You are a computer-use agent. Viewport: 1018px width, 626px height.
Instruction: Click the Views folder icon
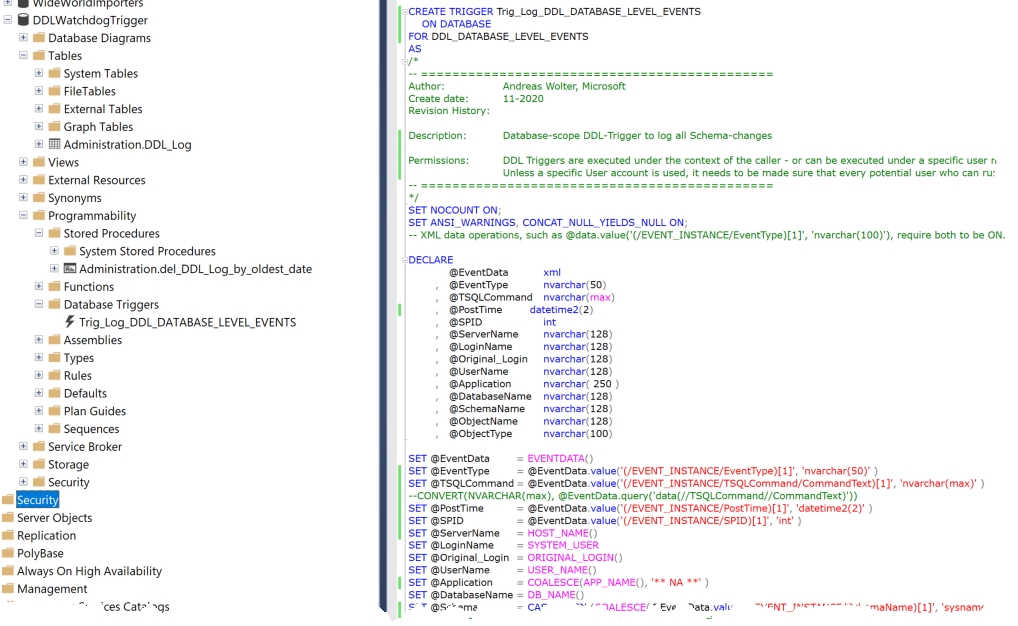point(39,162)
